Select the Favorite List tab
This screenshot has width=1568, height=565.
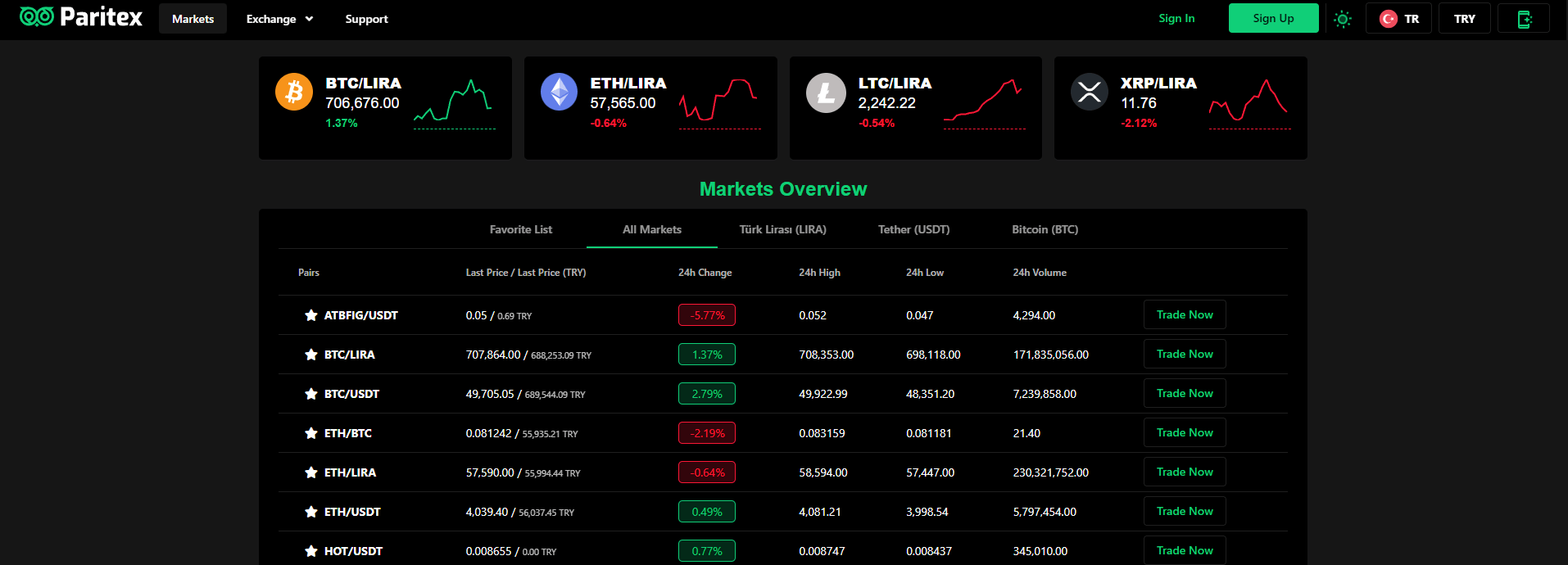point(521,229)
